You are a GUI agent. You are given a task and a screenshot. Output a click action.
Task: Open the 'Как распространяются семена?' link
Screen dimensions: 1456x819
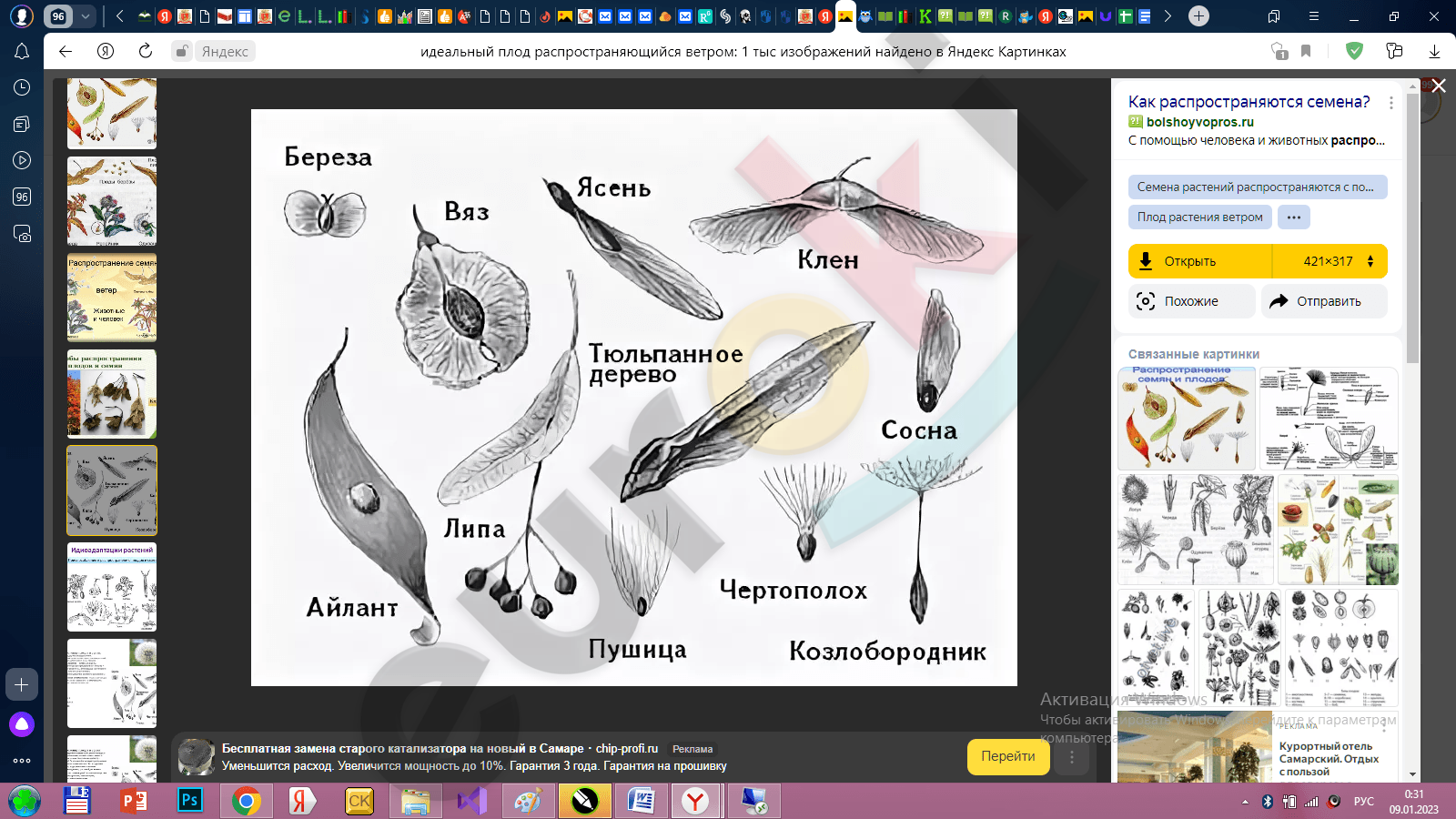(1249, 102)
